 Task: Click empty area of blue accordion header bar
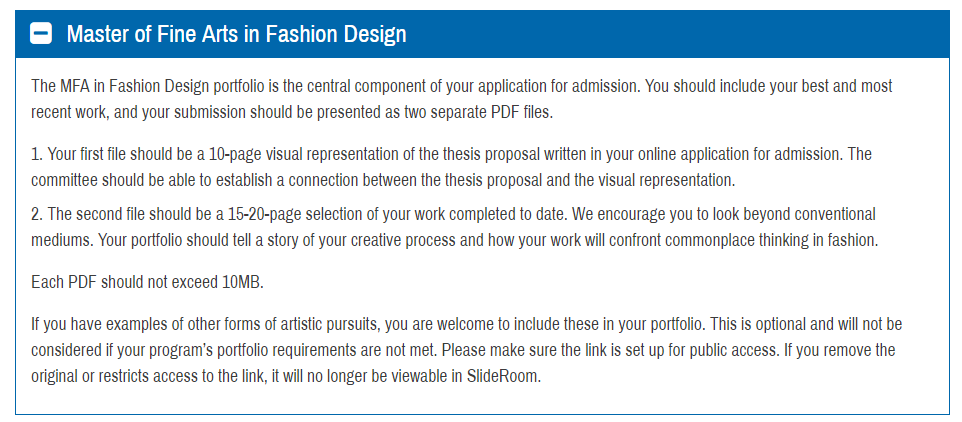[675, 34]
